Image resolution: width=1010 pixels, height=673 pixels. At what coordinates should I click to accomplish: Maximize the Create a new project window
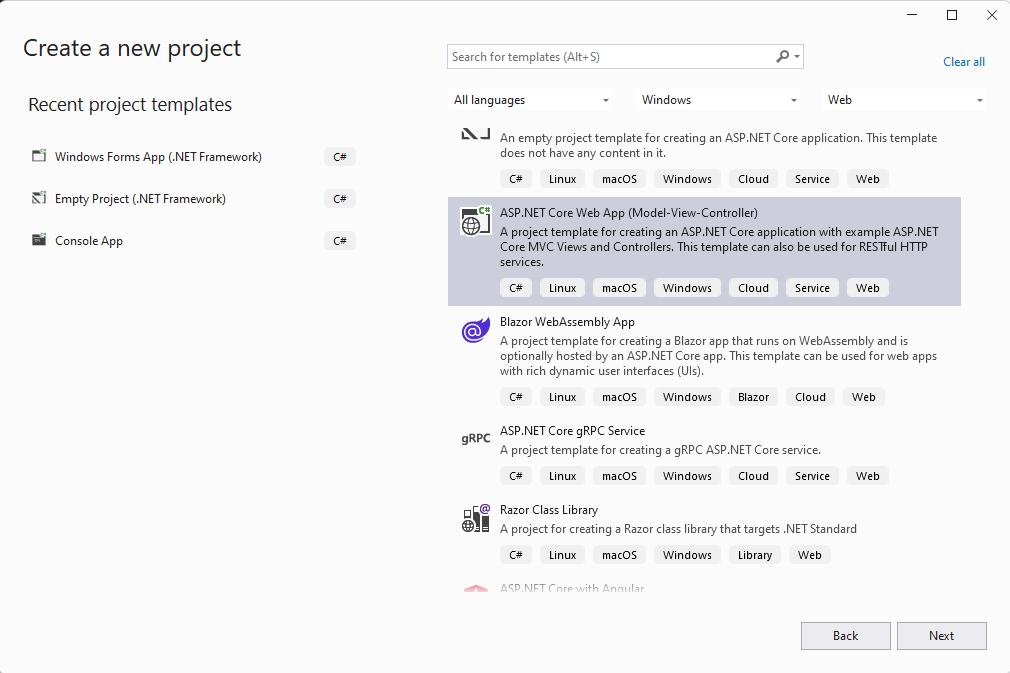(x=951, y=15)
